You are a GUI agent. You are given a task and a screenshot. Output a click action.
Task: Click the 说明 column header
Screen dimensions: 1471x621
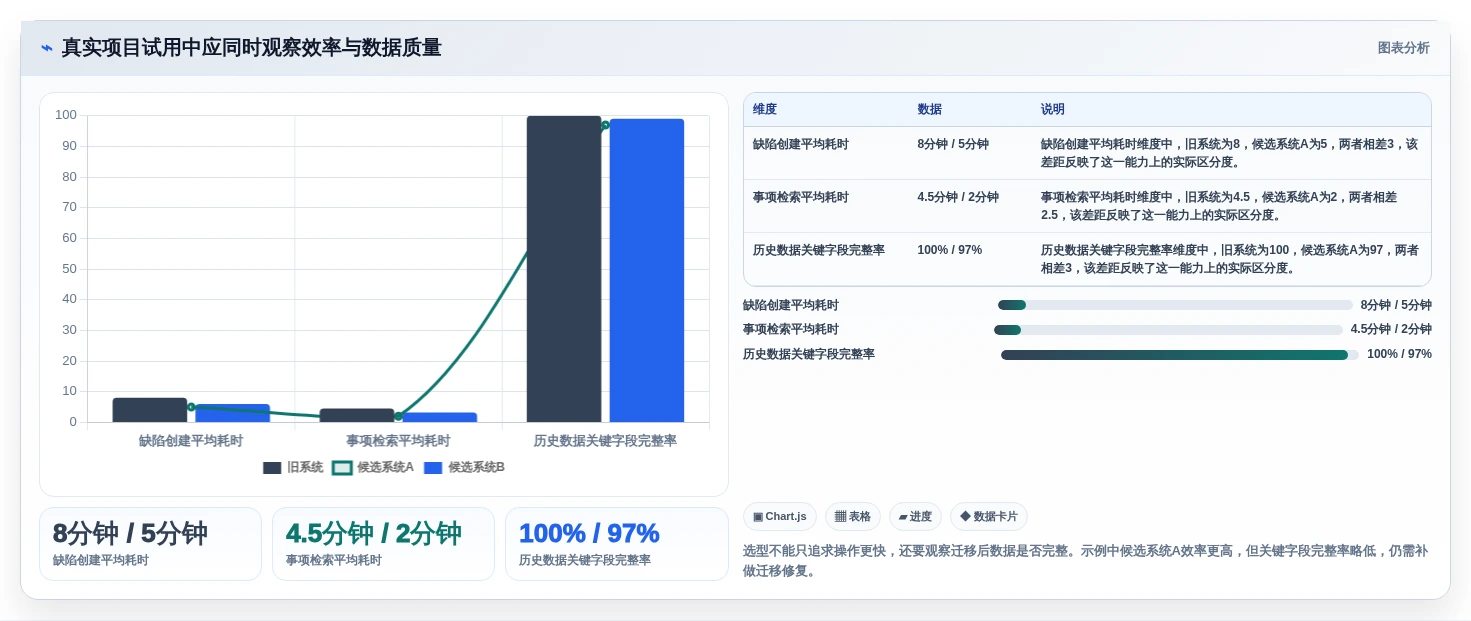[1052, 110]
